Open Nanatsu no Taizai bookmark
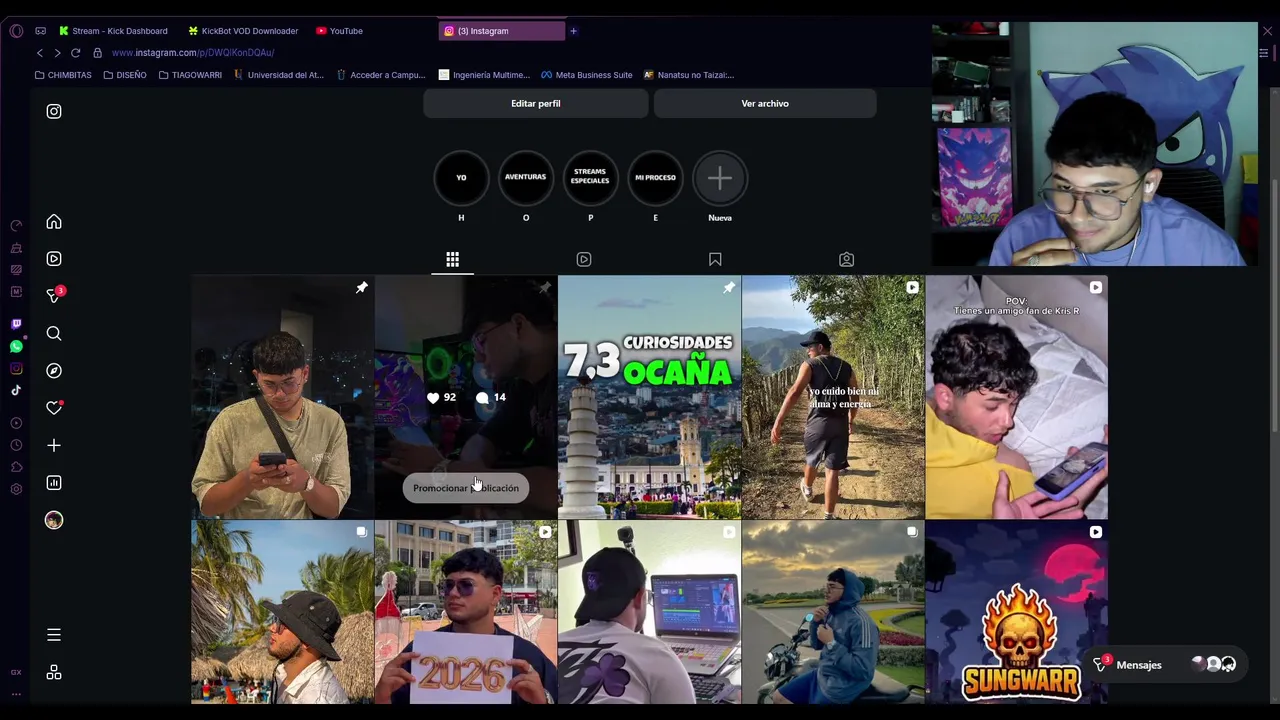 689,75
